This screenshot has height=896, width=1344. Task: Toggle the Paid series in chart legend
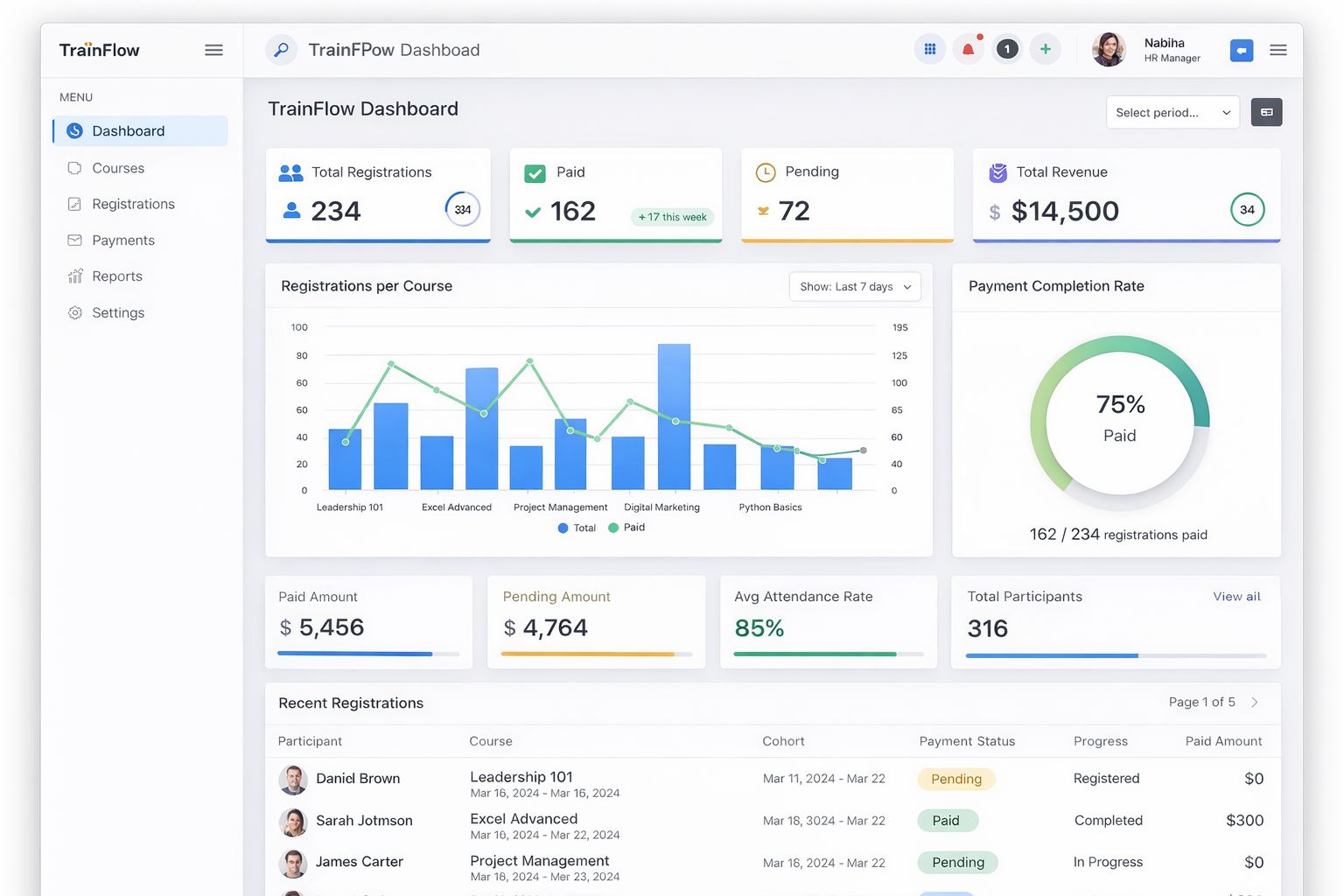click(x=627, y=528)
